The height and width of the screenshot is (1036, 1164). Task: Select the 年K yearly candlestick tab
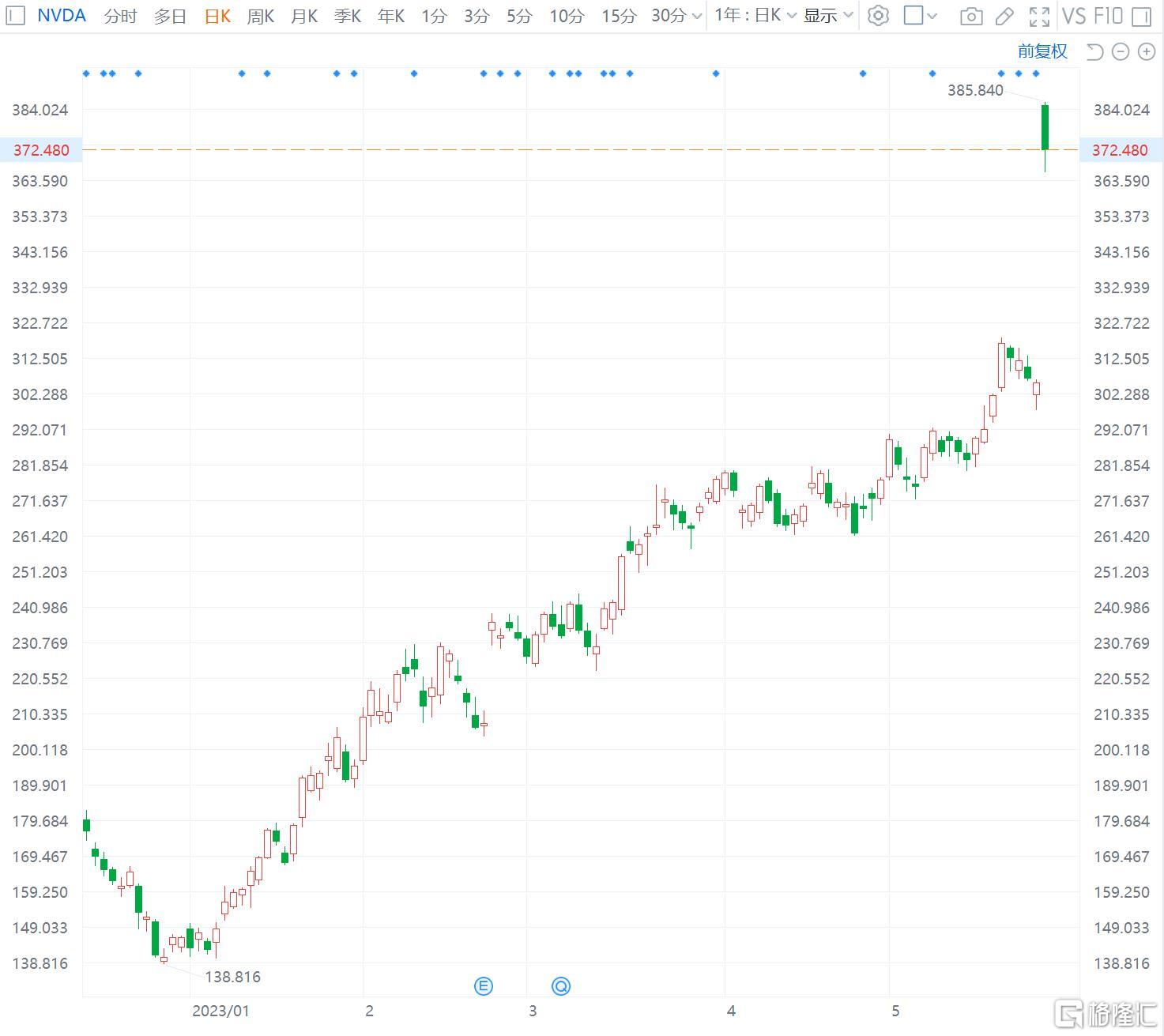pos(391,16)
